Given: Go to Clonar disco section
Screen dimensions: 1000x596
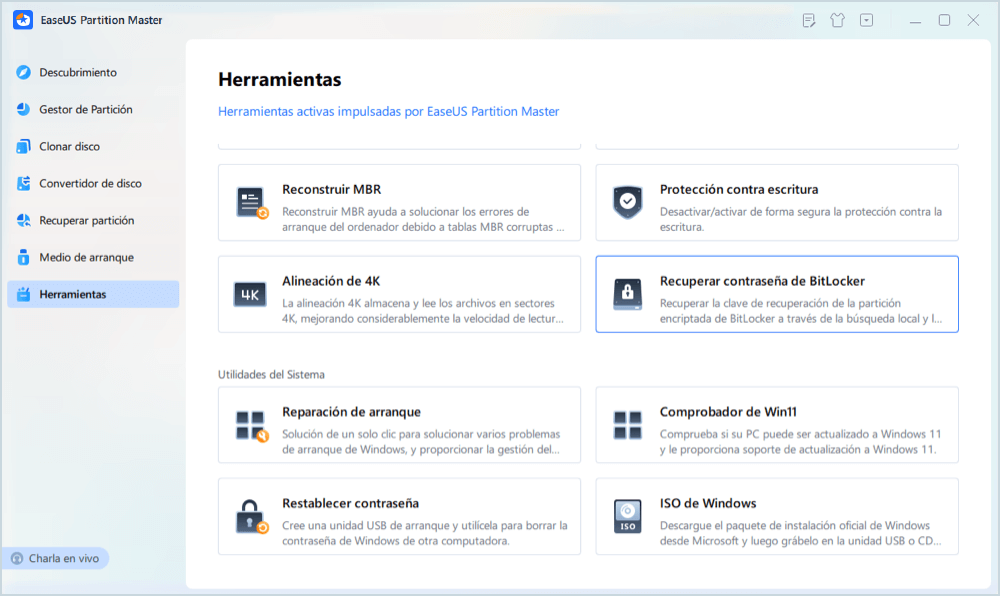Looking at the screenshot, I should pyautogui.click(x=93, y=146).
